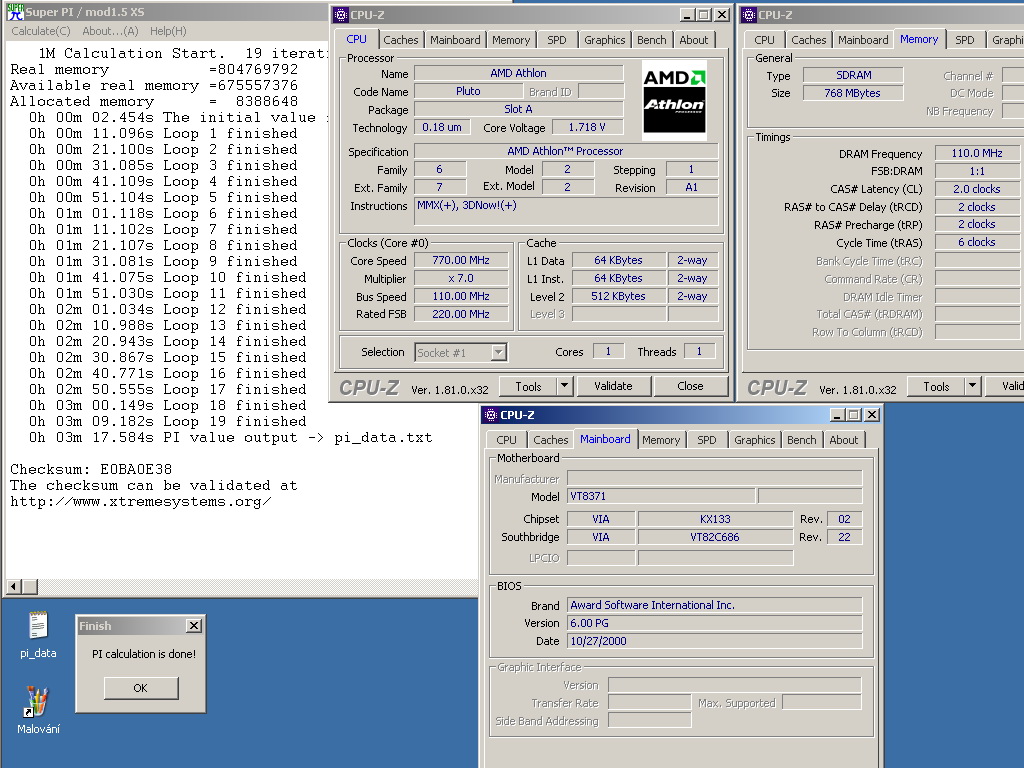Click the xtremesystems.org URL text
This screenshot has height=768, width=1024.
pos(140,502)
